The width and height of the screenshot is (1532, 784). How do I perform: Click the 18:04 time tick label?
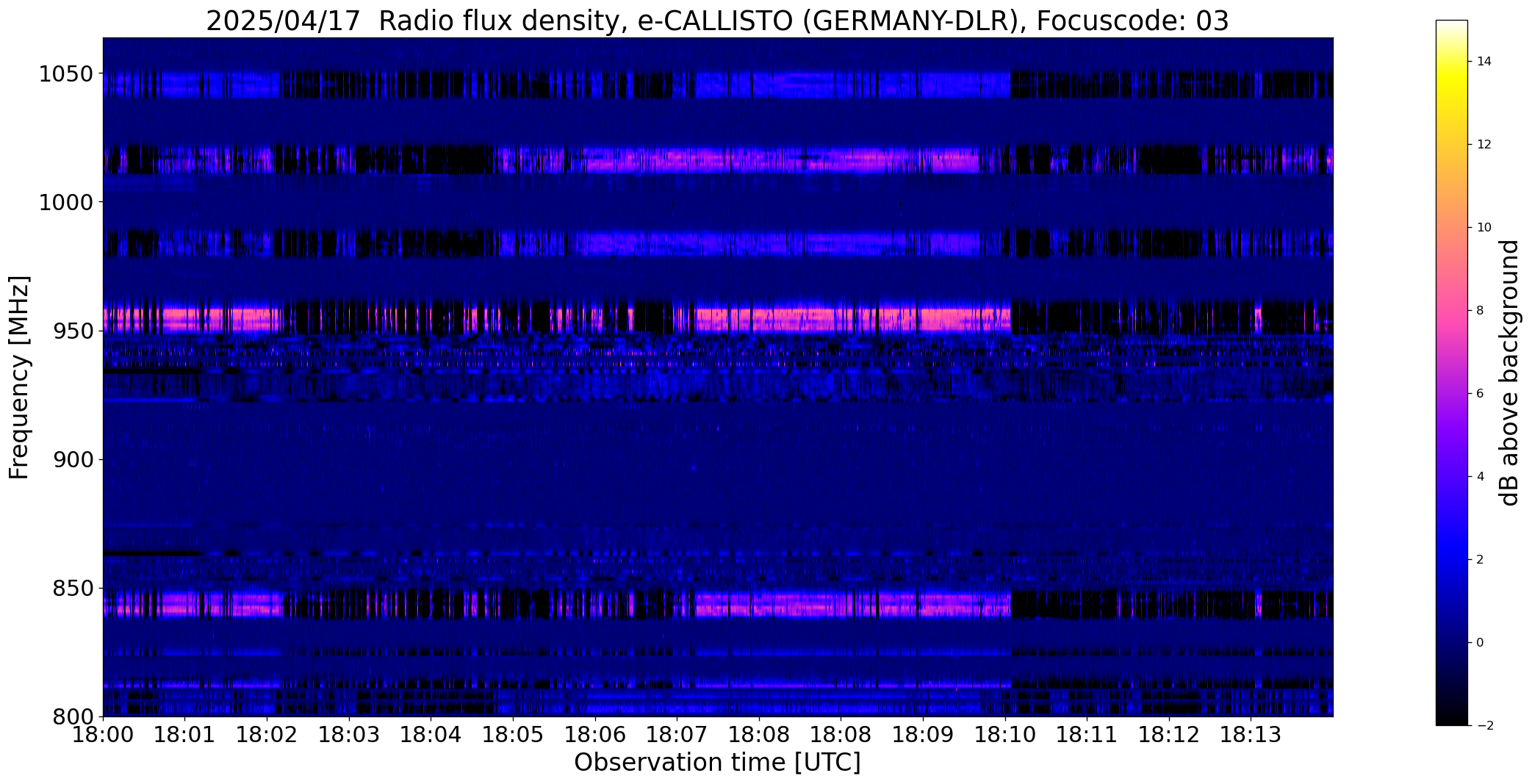pos(431,734)
